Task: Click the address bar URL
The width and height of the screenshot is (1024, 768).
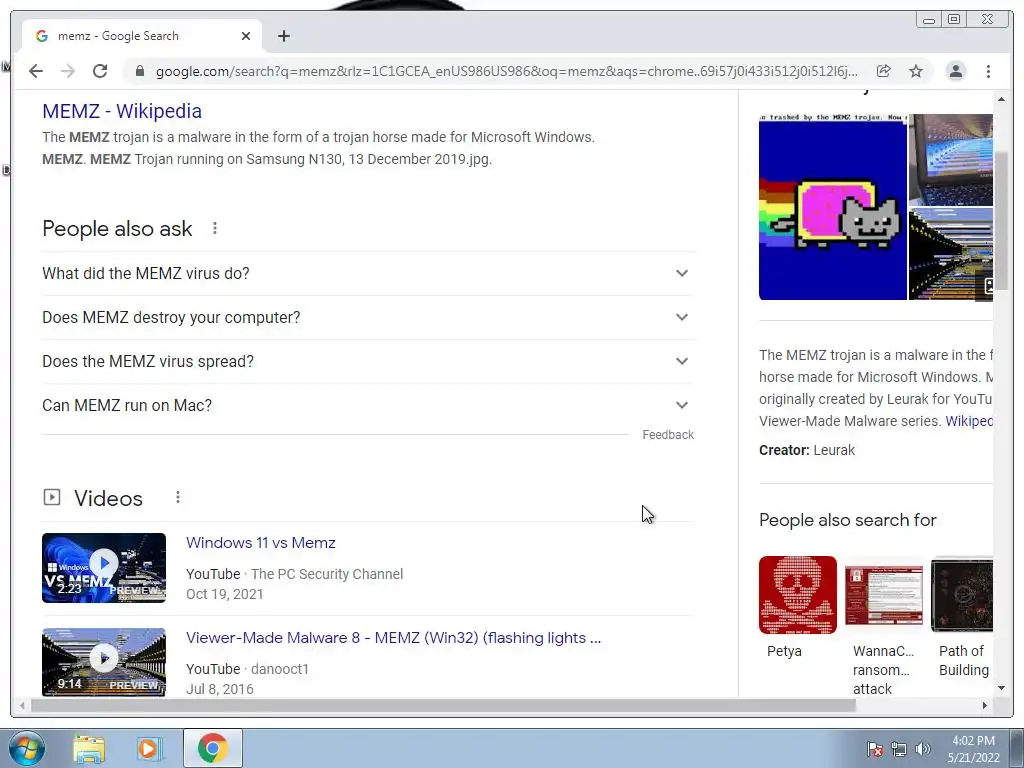Action: tap(506, 71)
